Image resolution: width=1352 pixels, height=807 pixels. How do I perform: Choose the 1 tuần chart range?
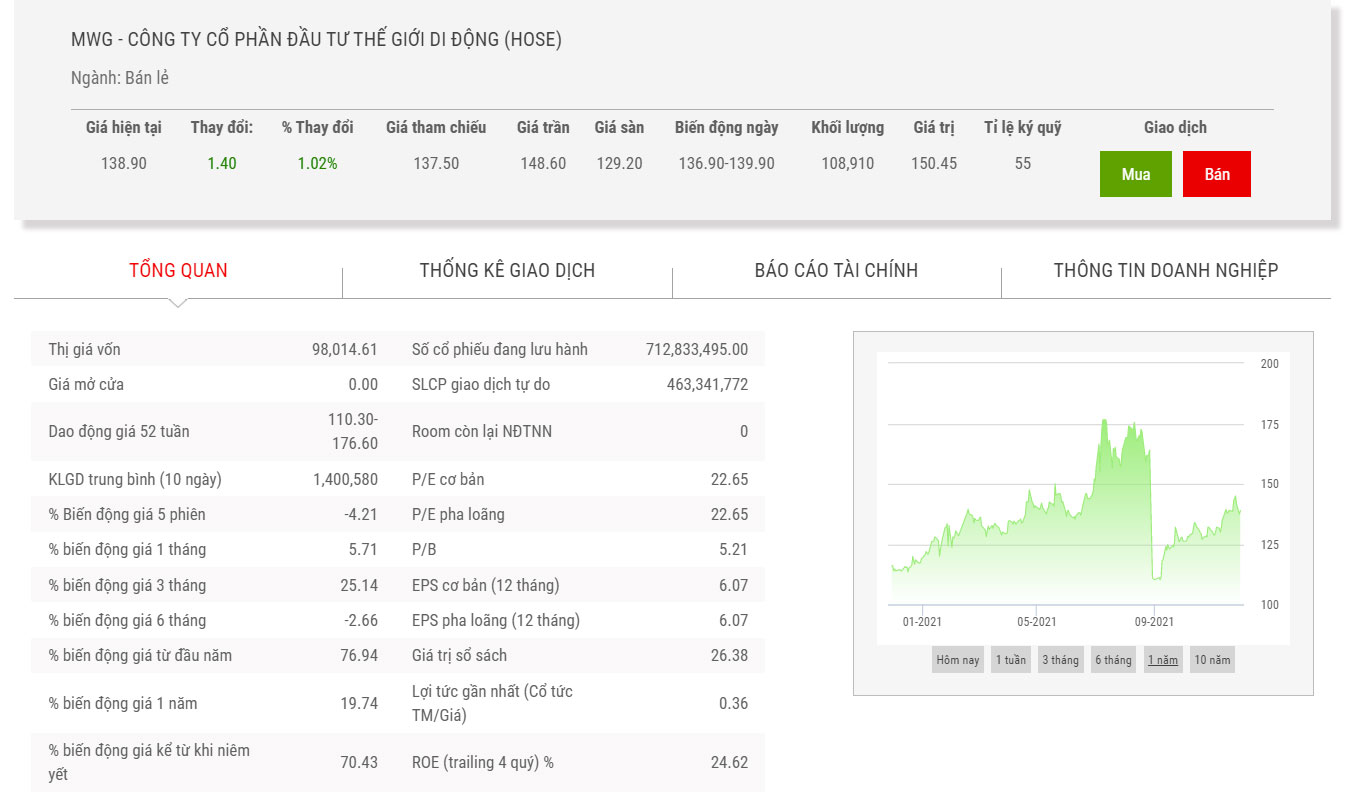(x=1010, y=660)
